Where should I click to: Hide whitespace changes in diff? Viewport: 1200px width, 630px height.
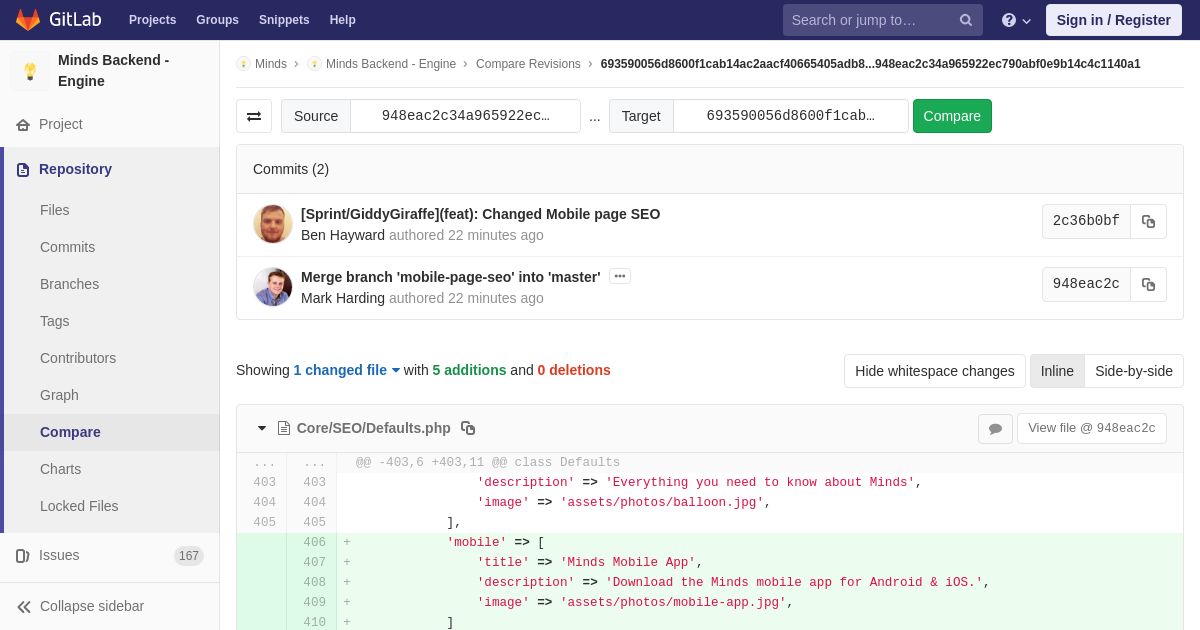pyautogui.click(x=934, y=371)
